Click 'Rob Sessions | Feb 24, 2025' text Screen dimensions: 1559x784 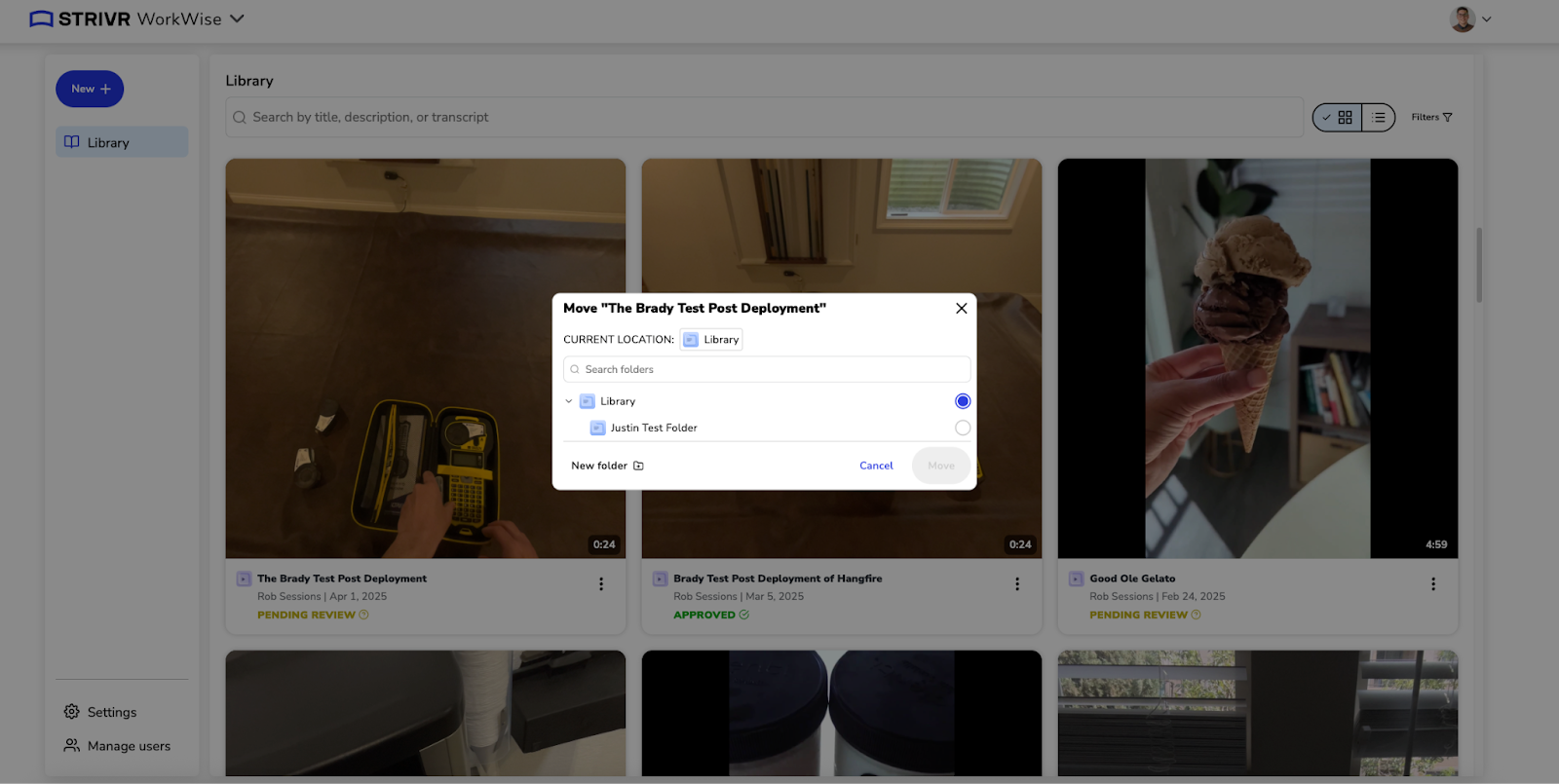coord(1158,596)
